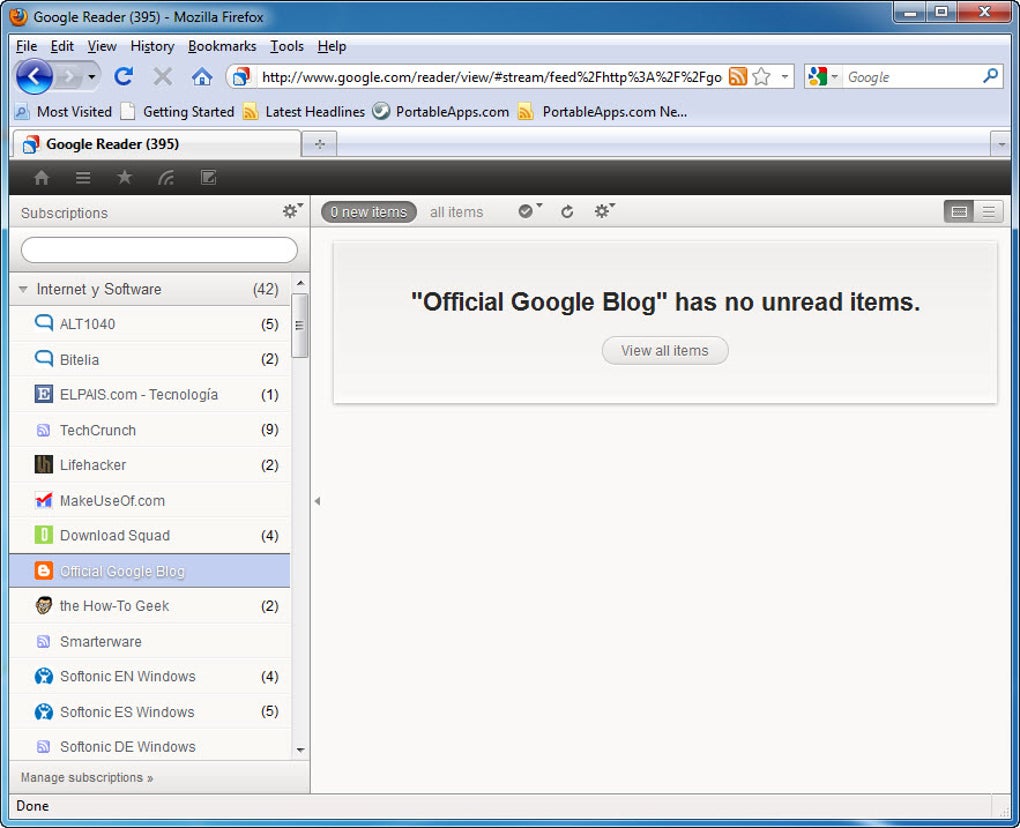The image size is (1020, 828).
Task: Open the Getting Started bookmark
Action: pyautogui.click(x=178, y=112)
